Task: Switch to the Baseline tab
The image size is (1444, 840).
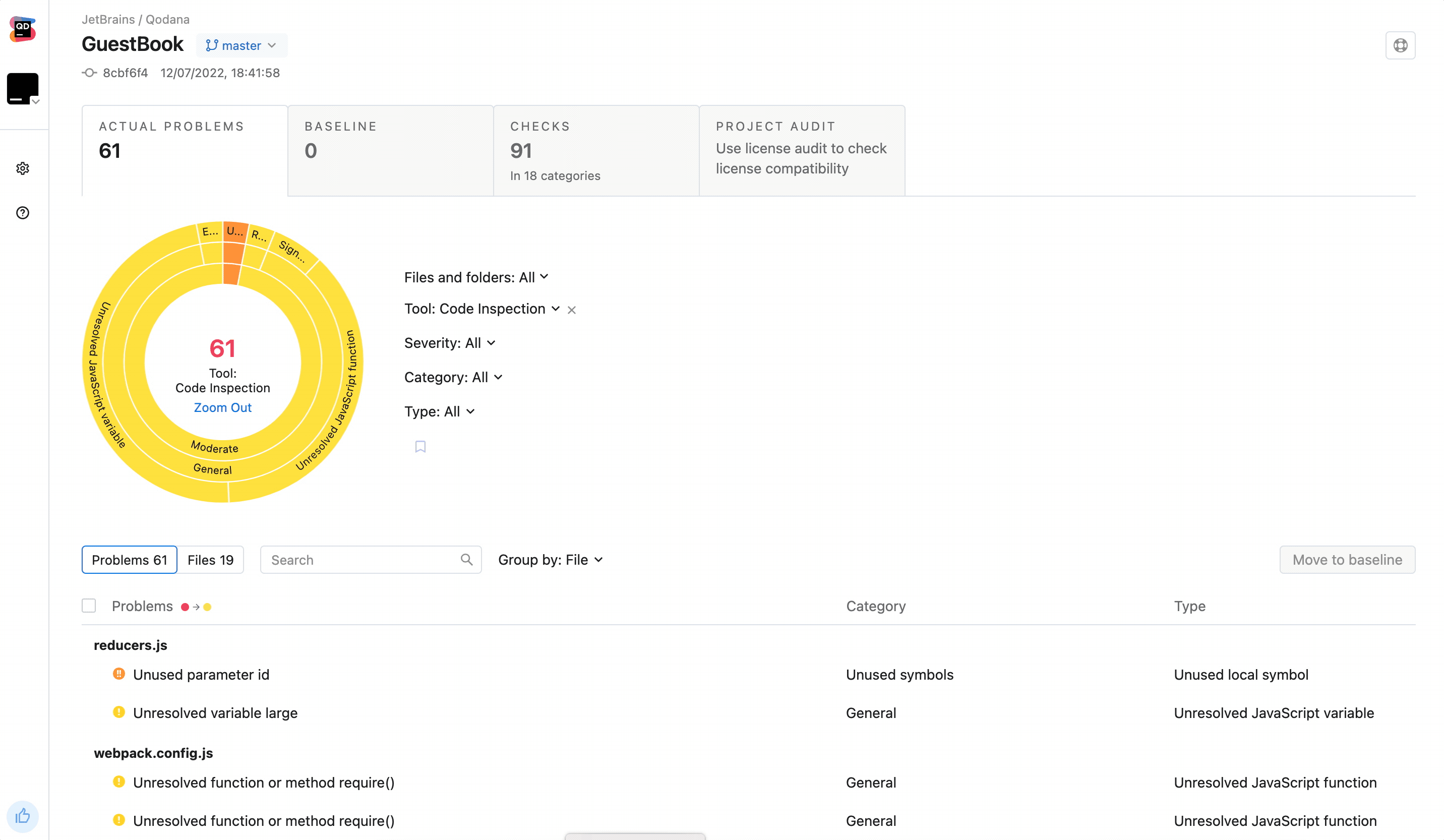Action: 390,150
